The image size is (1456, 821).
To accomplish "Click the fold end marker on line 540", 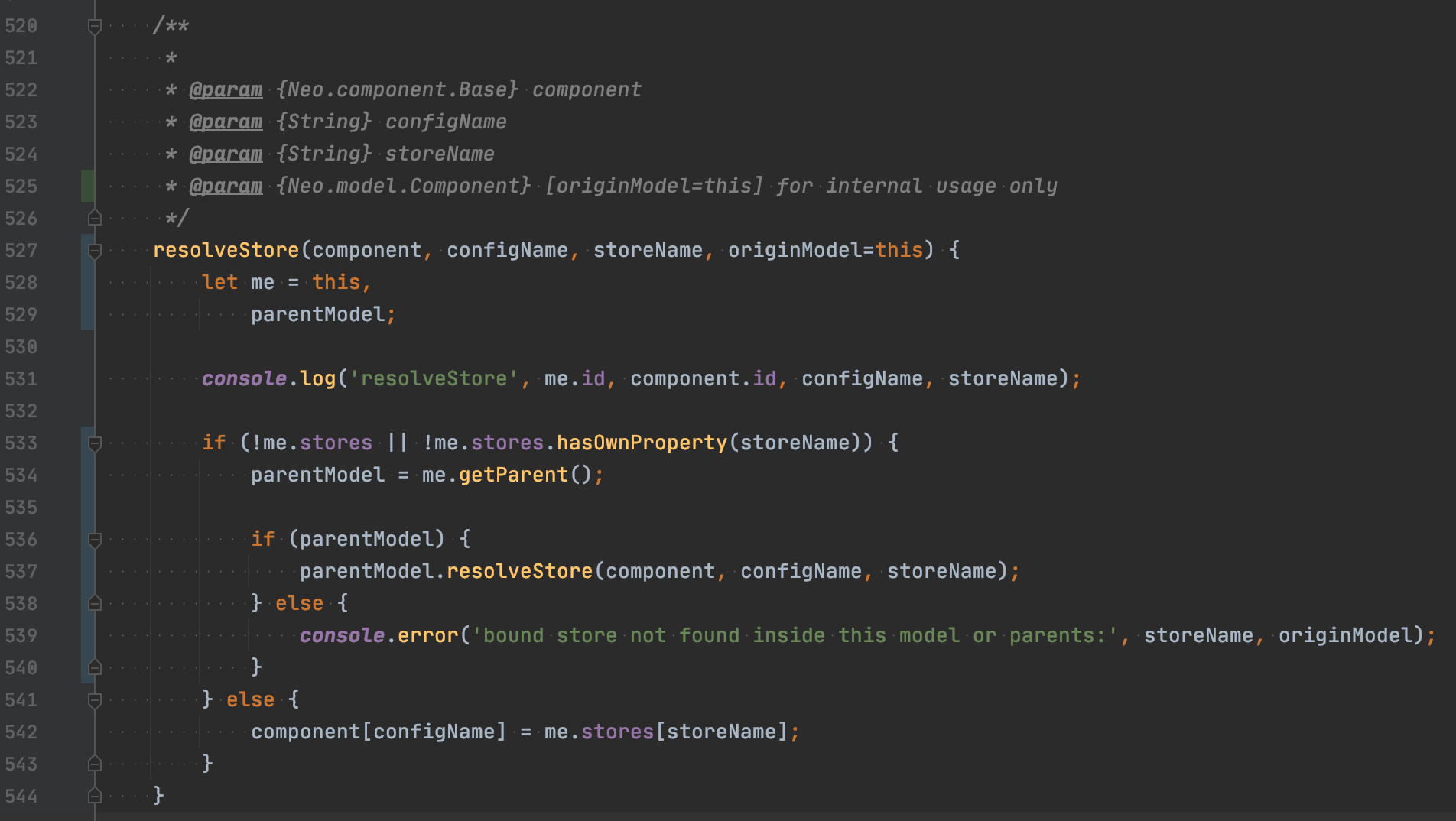I will (95, 668).
